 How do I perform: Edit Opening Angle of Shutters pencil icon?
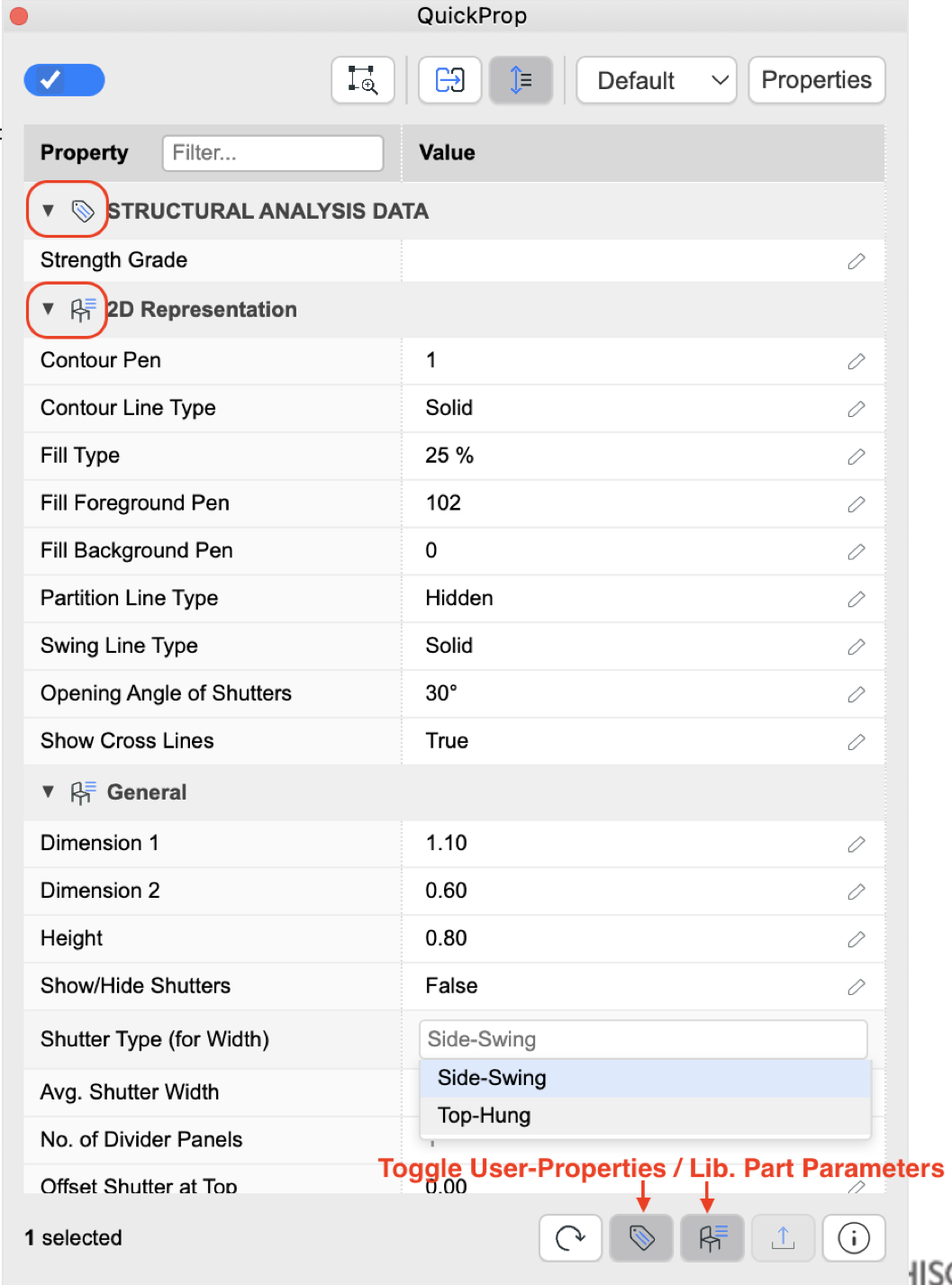tap(857, 694)
